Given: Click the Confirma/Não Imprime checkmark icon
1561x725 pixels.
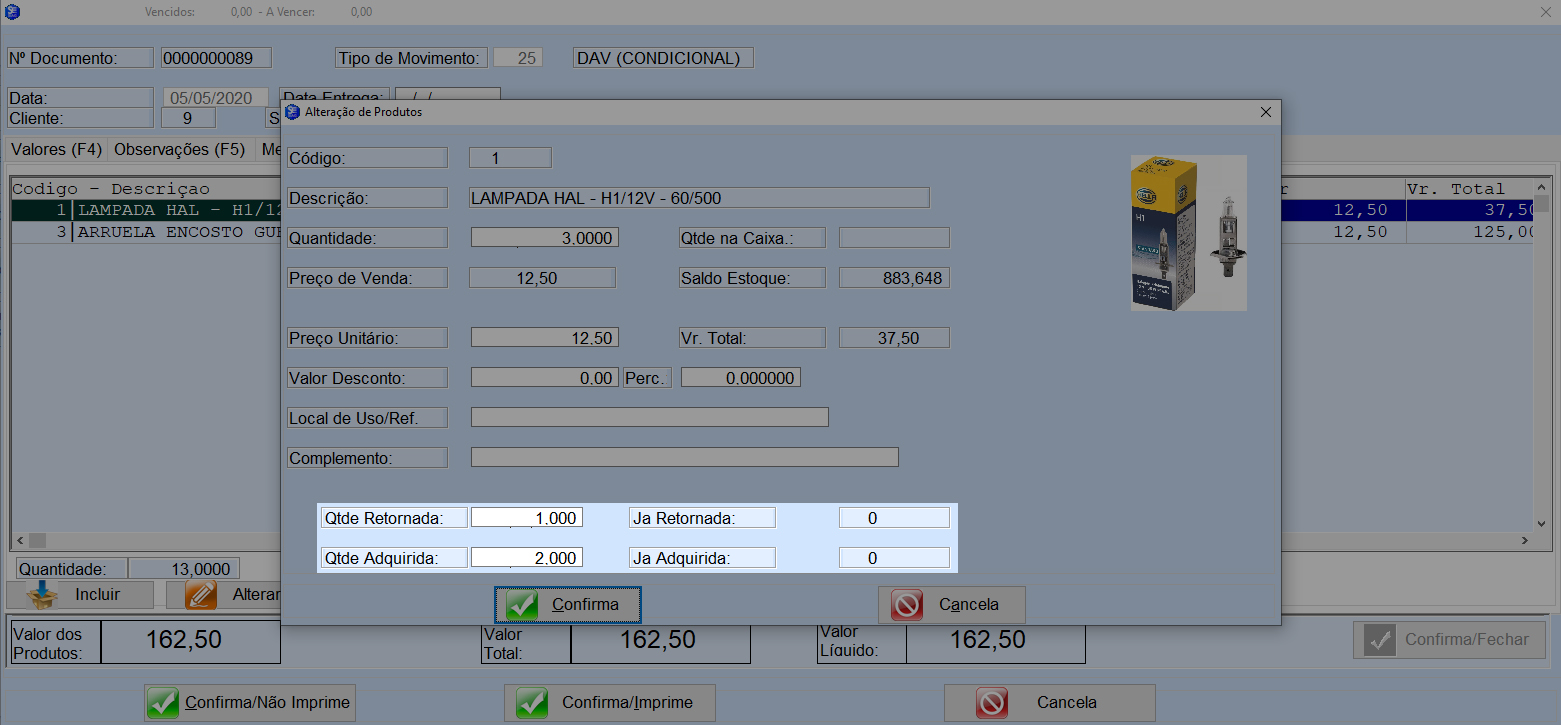Looking at the screenshot, I should point(163,703).
